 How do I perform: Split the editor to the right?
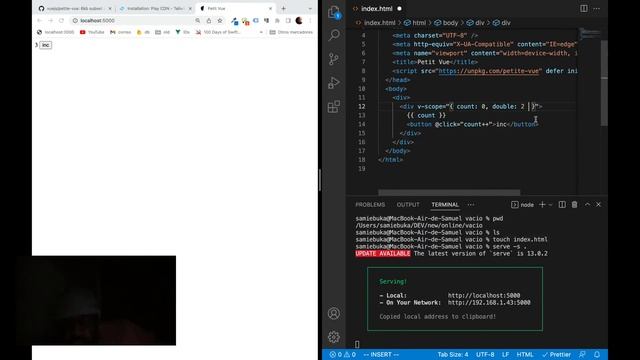[584, 8]
